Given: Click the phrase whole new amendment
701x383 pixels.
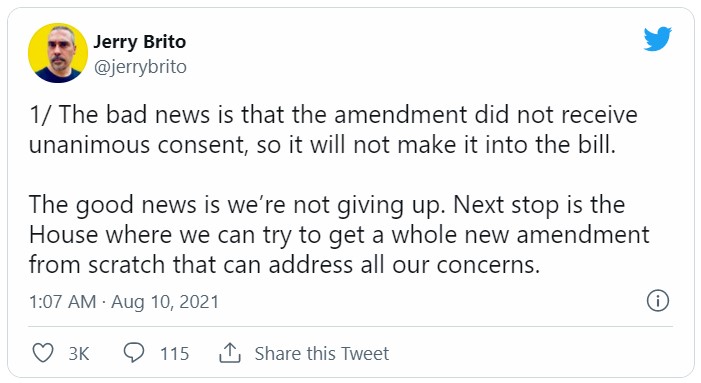Looking at the screenshot, I should (x=520, y=235).
